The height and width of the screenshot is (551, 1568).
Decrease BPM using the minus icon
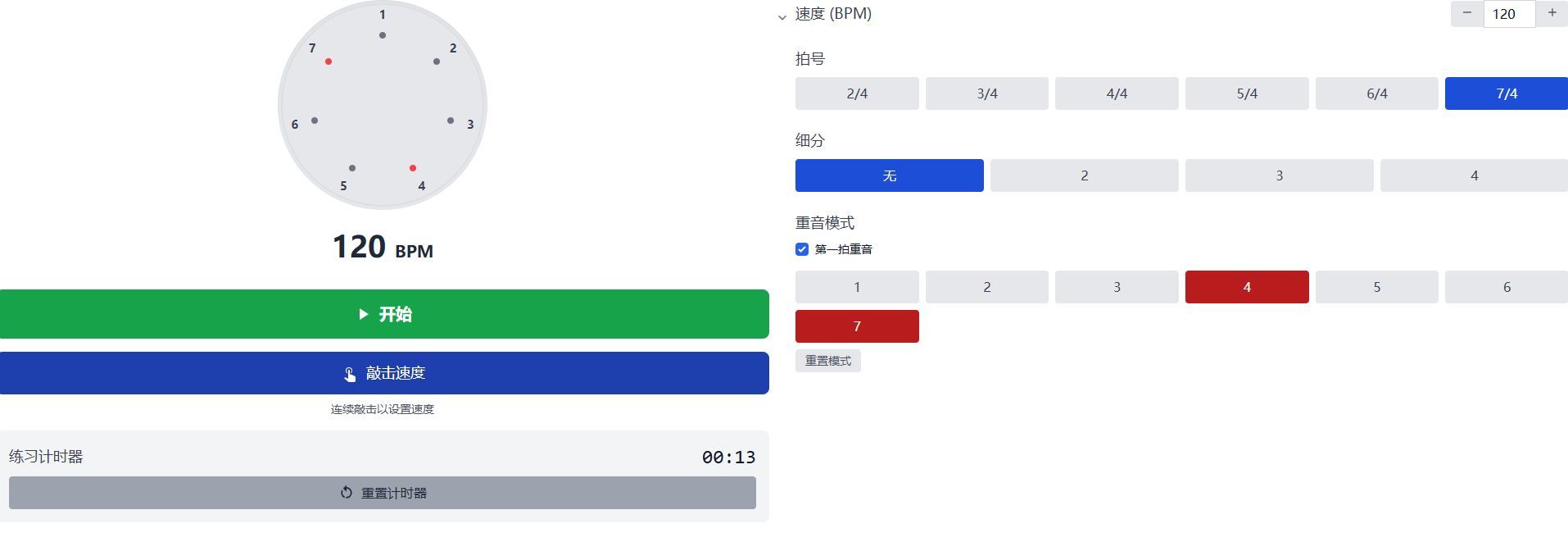click(1466, 13)
